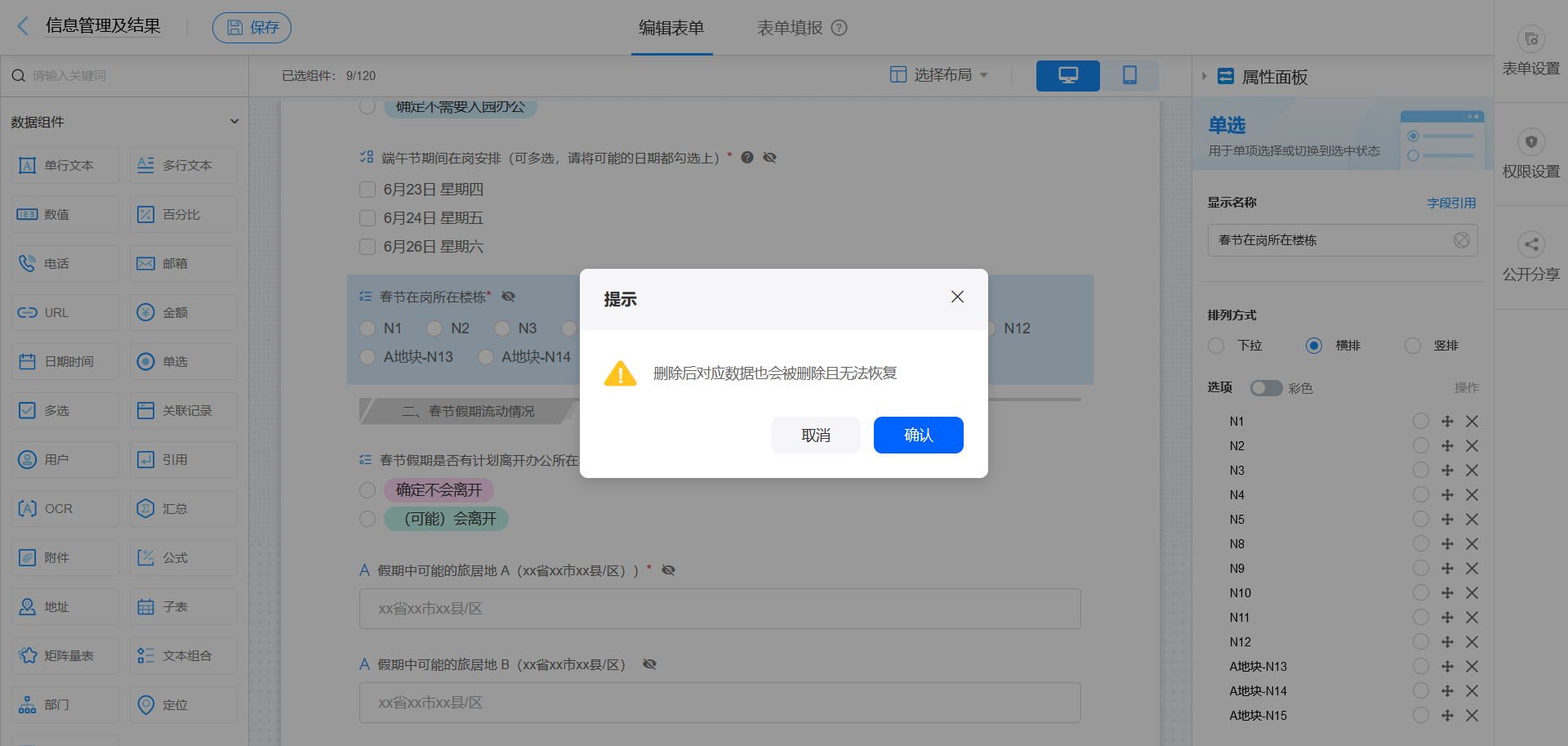Hide 假期中可能的旅居地A field with eye toggle

[669, 570]
